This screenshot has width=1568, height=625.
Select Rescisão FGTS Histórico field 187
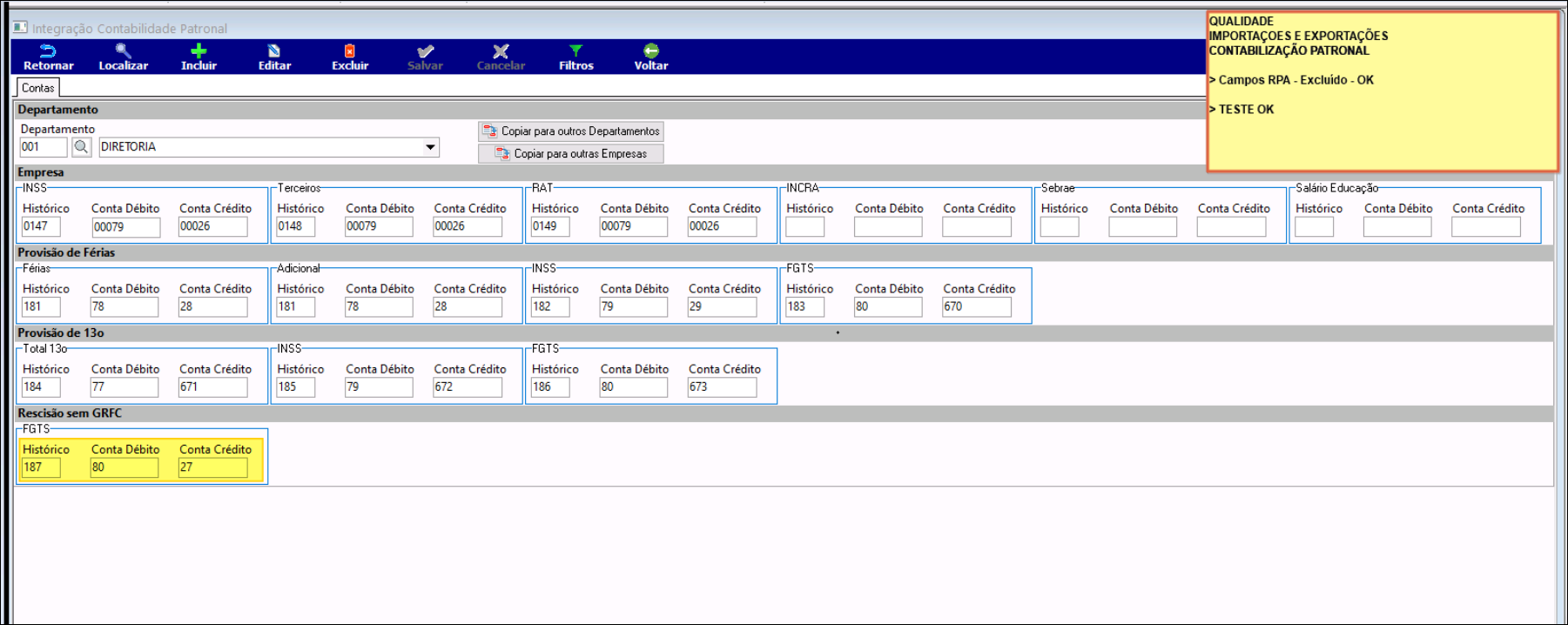(41, 467)
